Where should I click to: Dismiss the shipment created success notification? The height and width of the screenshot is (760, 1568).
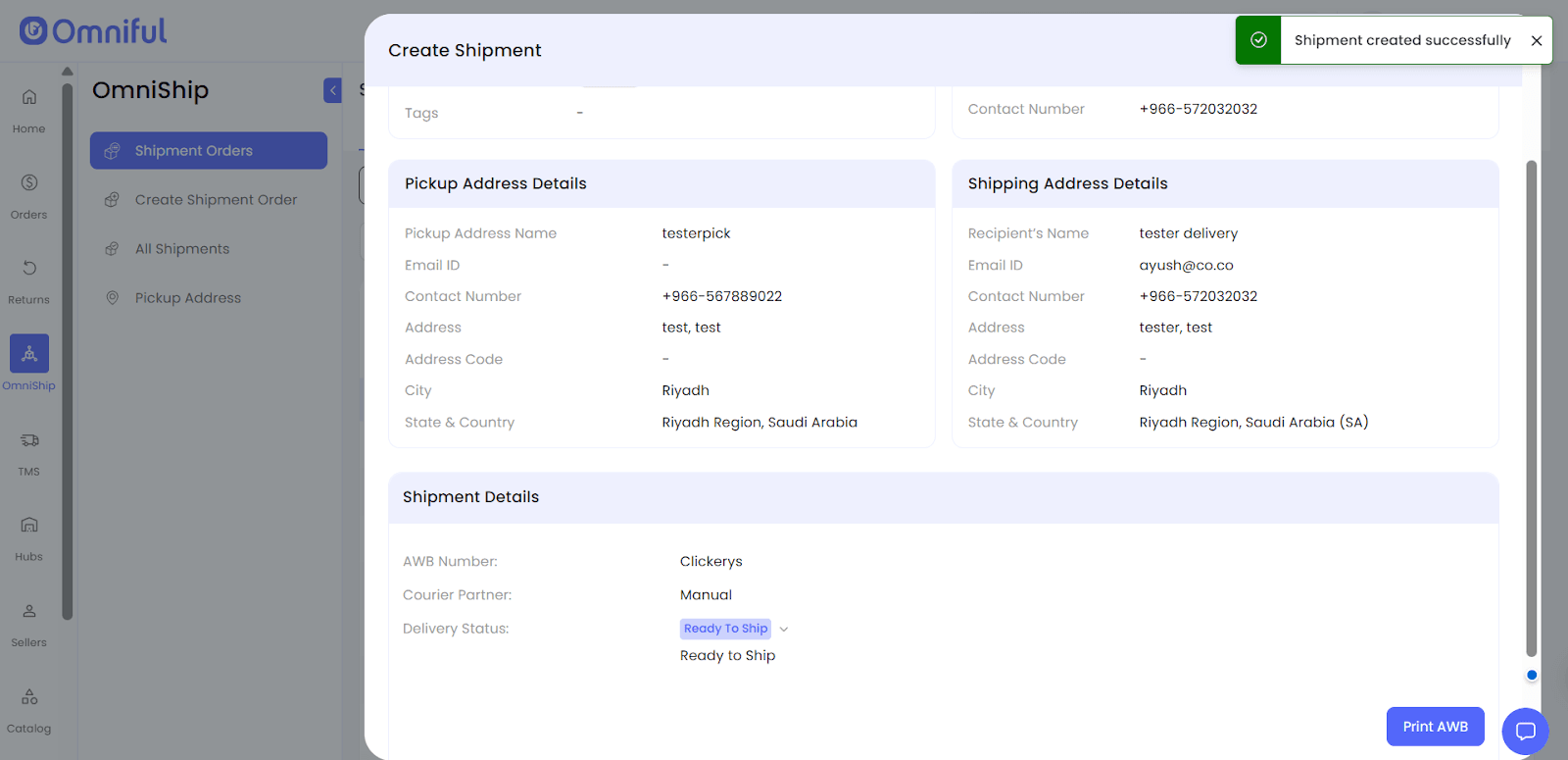tap(1537, 40)
